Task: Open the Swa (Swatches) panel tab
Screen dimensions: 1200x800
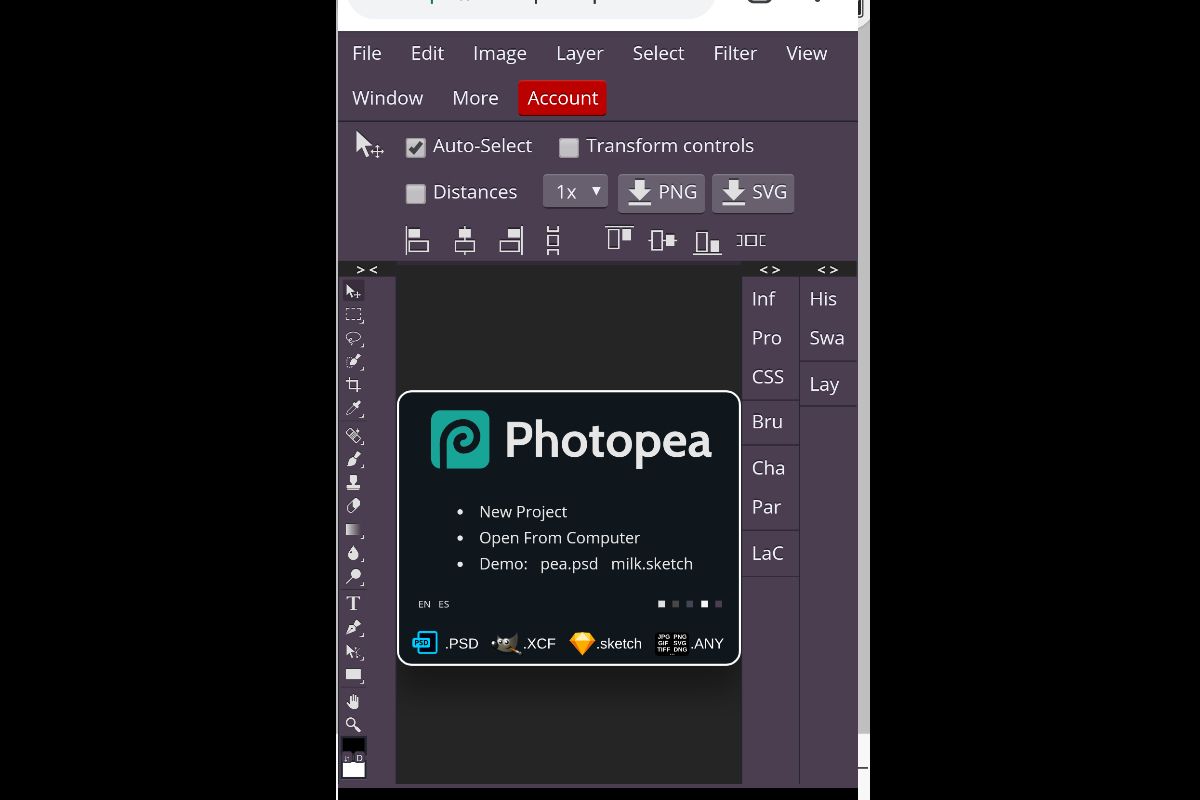Action: 827,338
